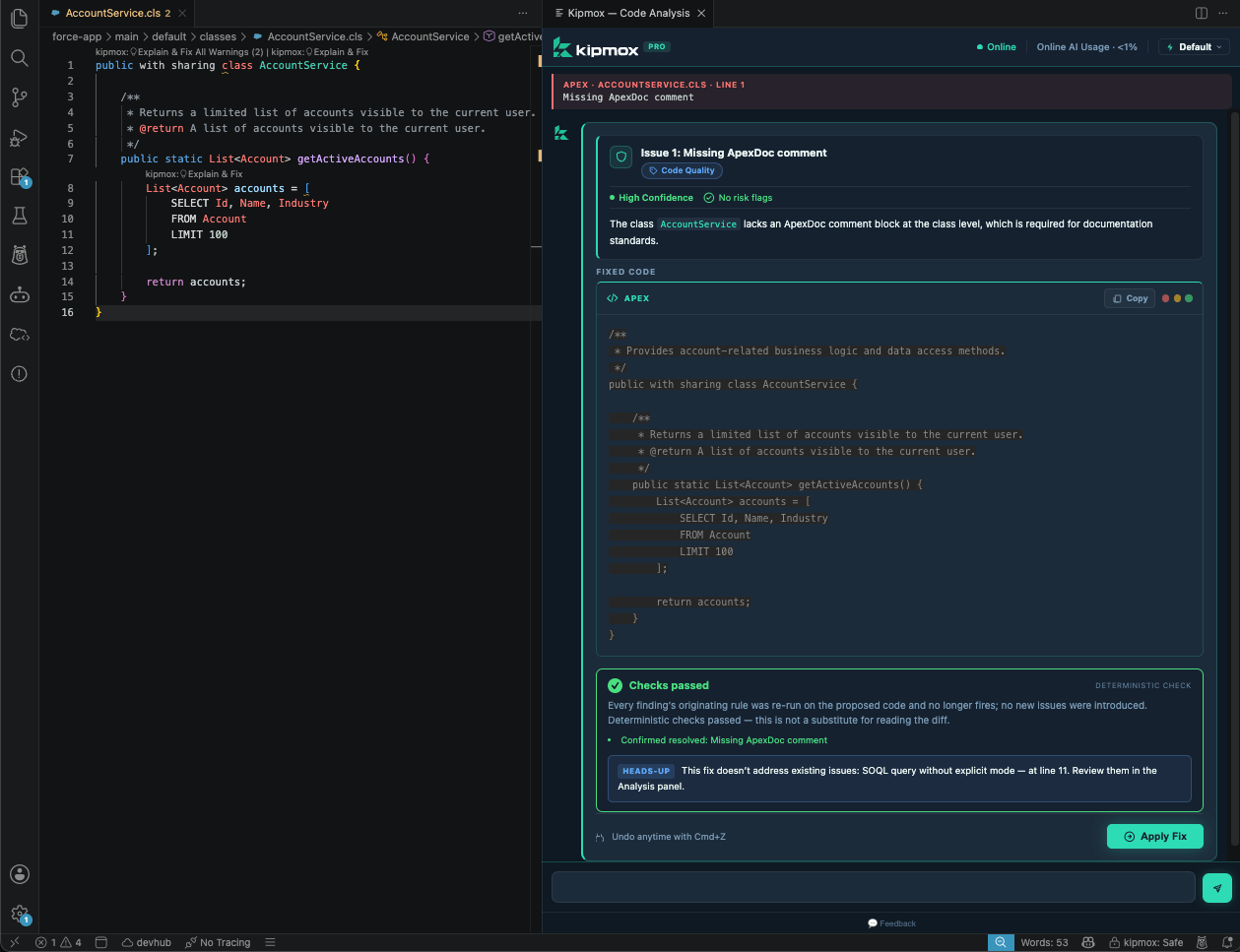Screen dimensions: 1240x952
Task: Copy the fixed Apex code
Action: (1130, 298)
